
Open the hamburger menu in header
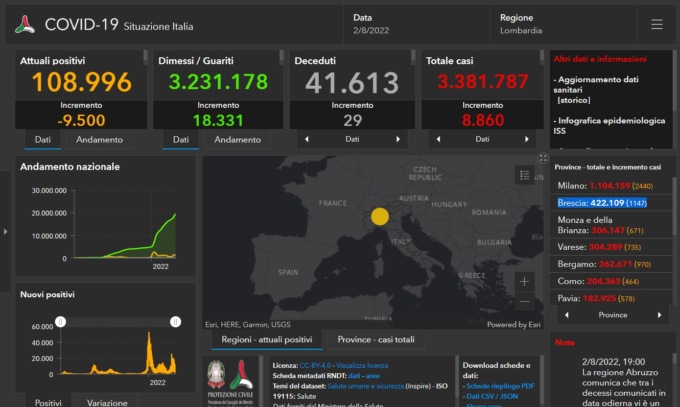point(657,24)
